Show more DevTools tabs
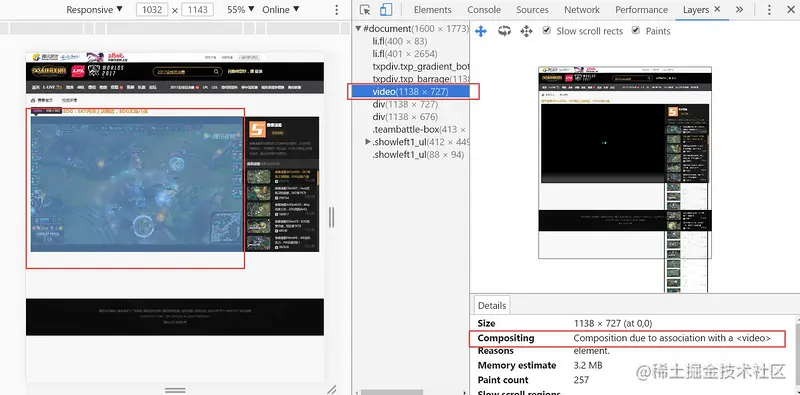The image size is (800, 395). (739, 10)
